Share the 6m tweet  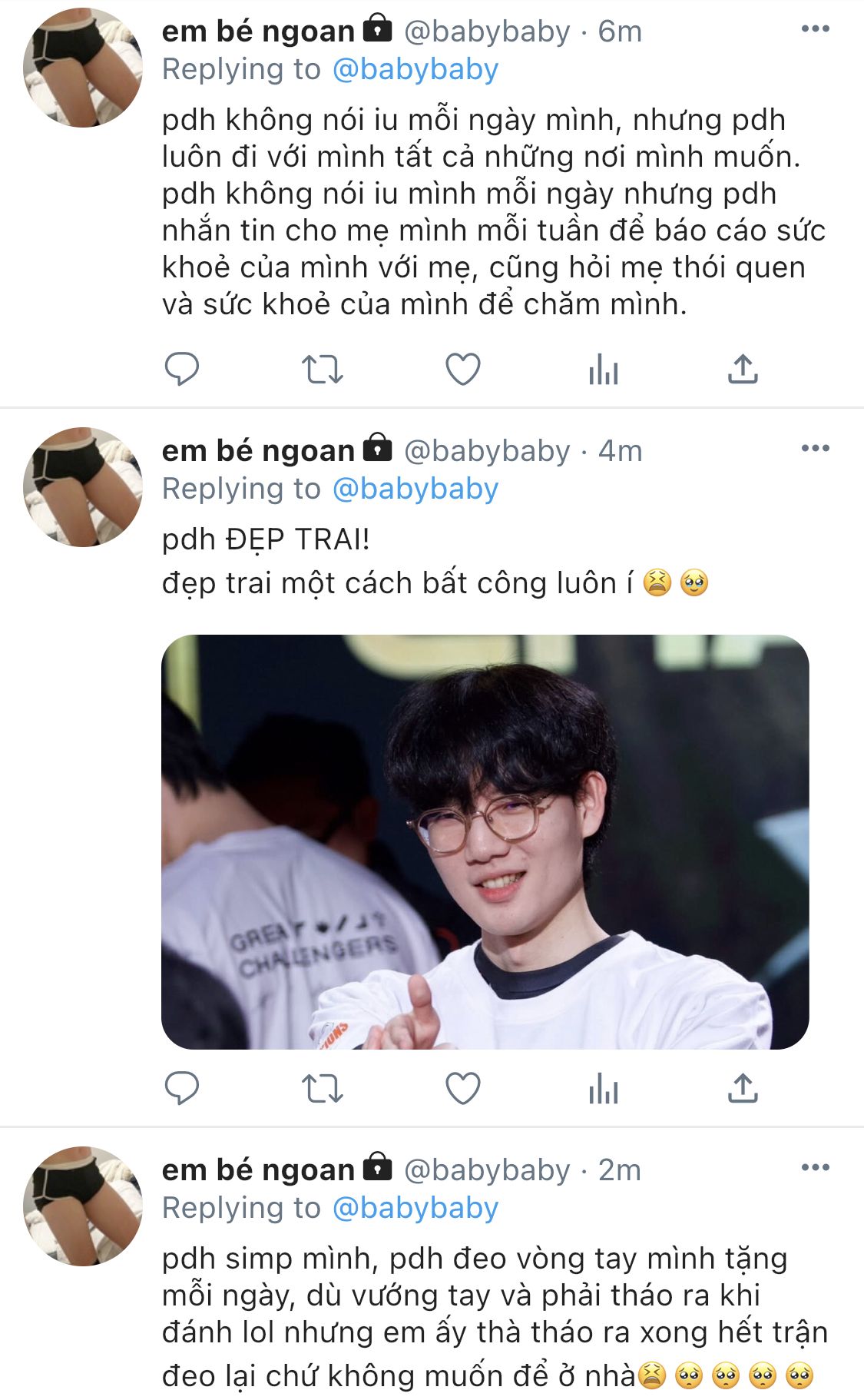[743, 369]
